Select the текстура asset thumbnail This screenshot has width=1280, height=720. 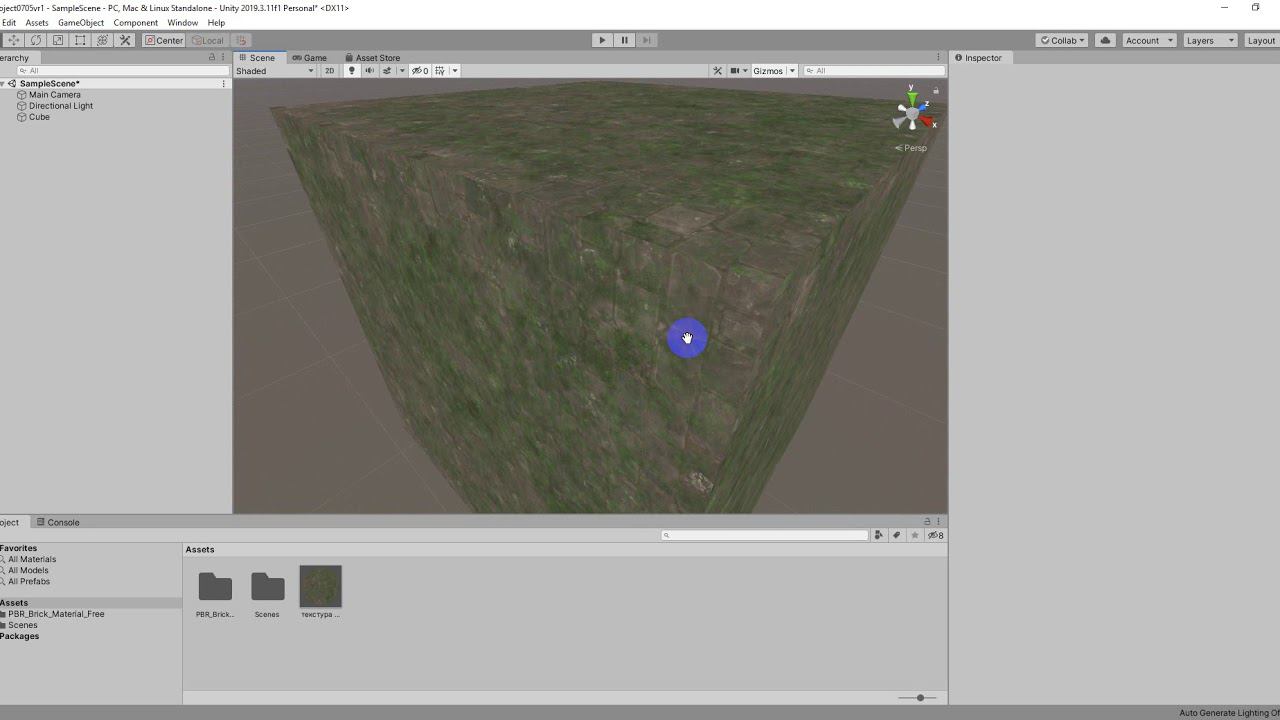[x=320, y=586]
